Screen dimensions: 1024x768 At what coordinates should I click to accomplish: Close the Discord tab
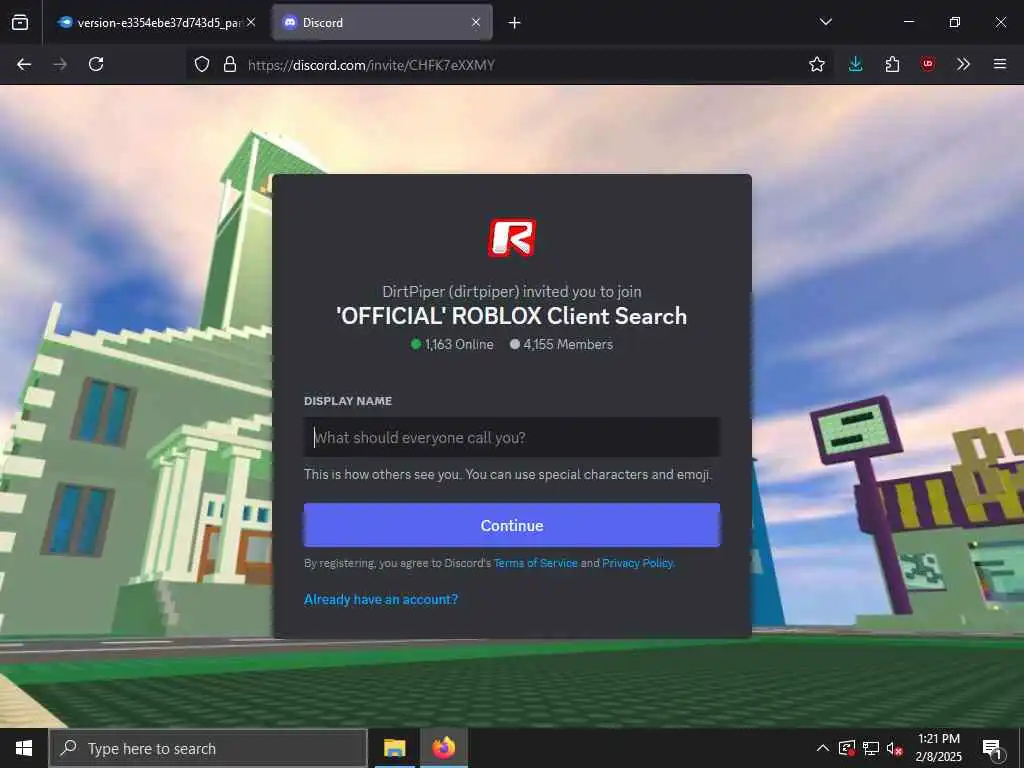pyautogui.click(x=476, y=22)
